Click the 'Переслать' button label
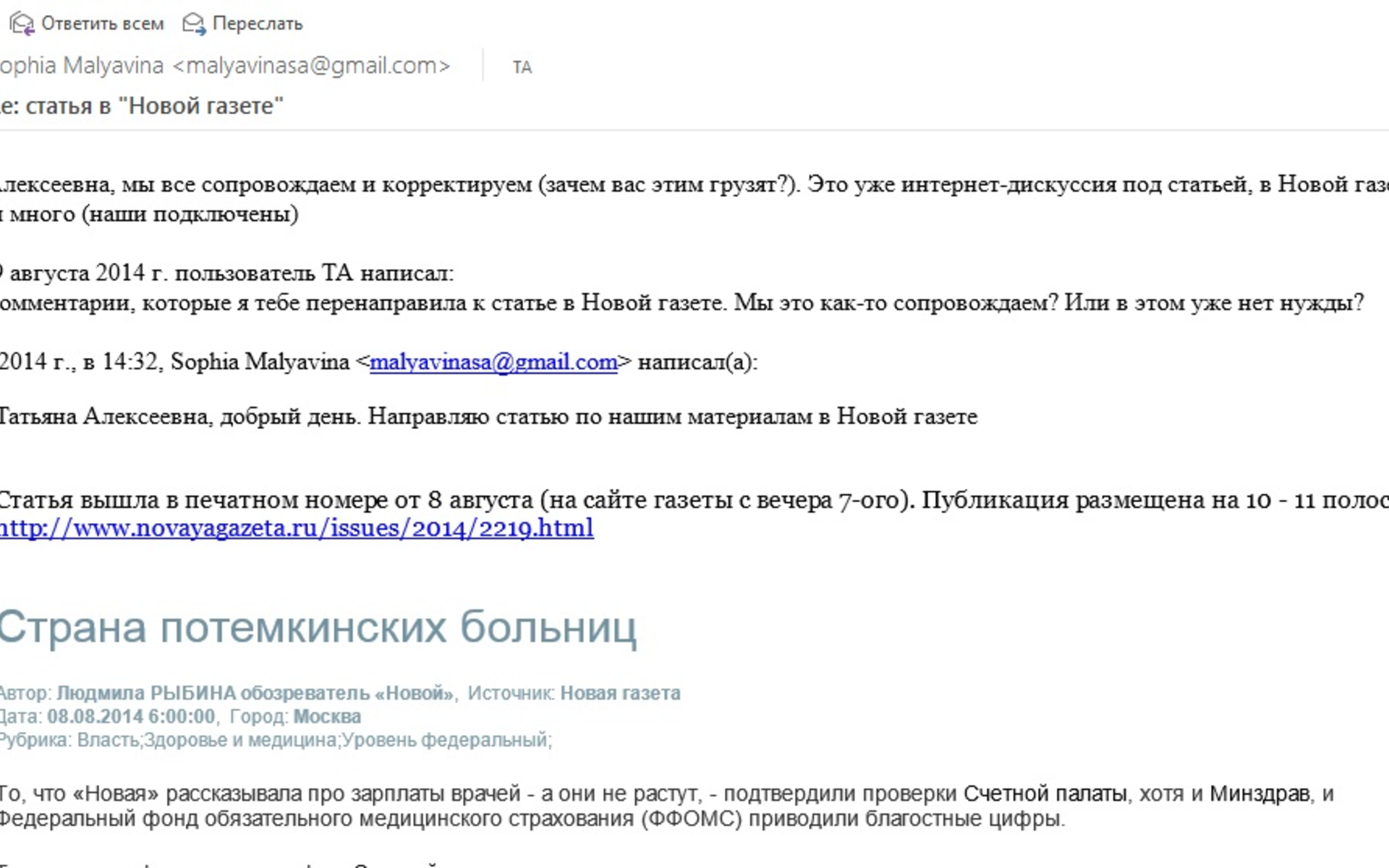The image size is (1389, 868). (x=258, y=24)
